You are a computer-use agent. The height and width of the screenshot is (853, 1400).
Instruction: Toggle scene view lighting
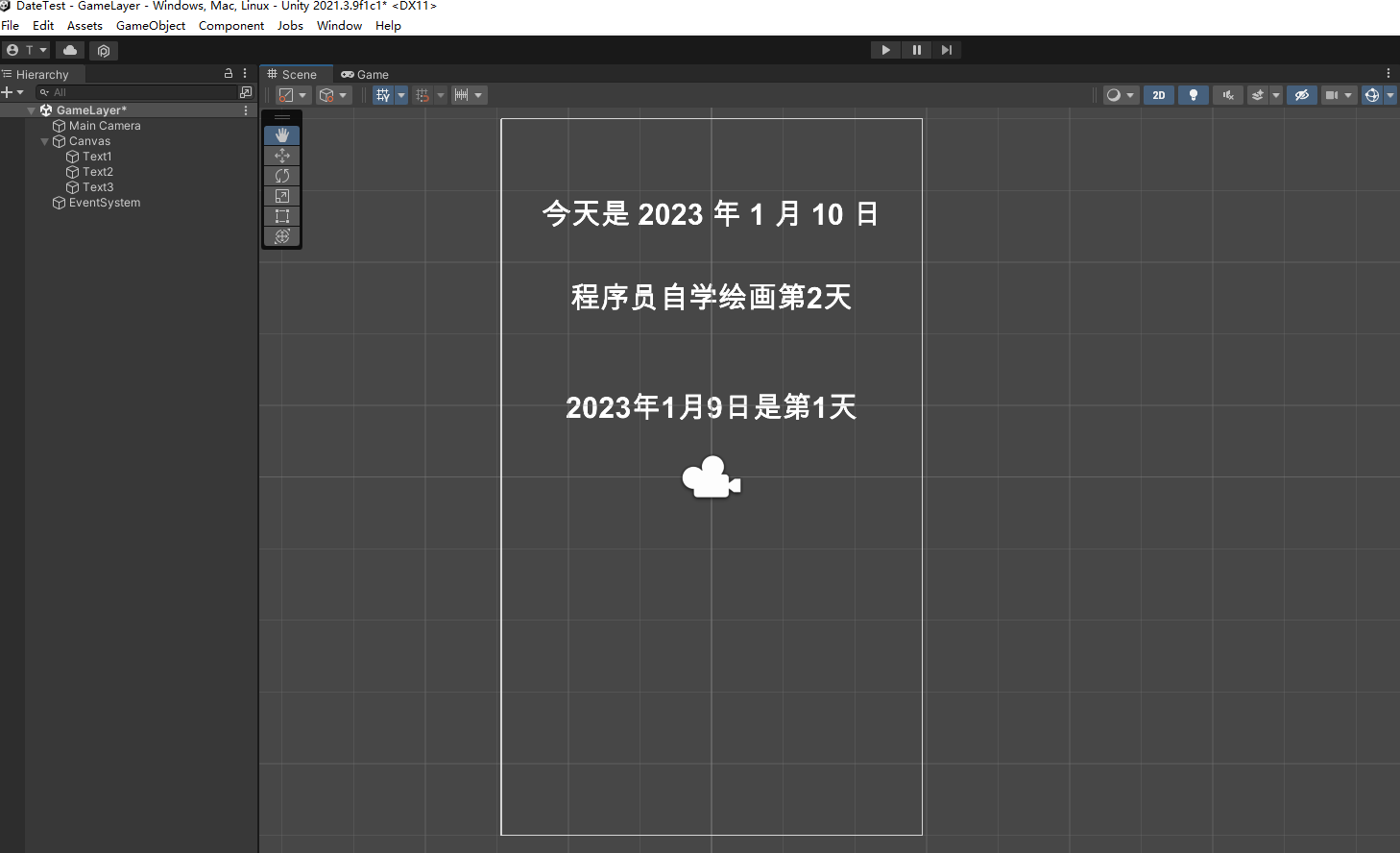pos(1194,94)
